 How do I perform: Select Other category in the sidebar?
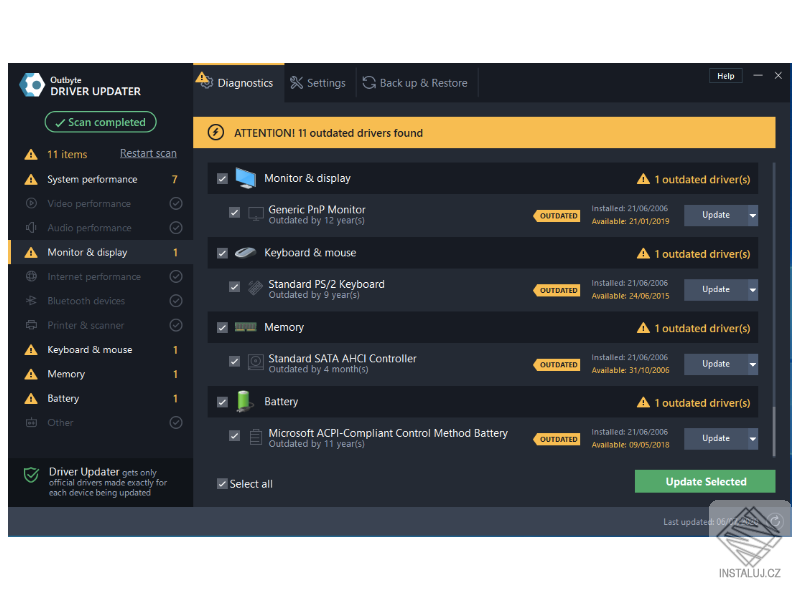[x=101, y=422]
